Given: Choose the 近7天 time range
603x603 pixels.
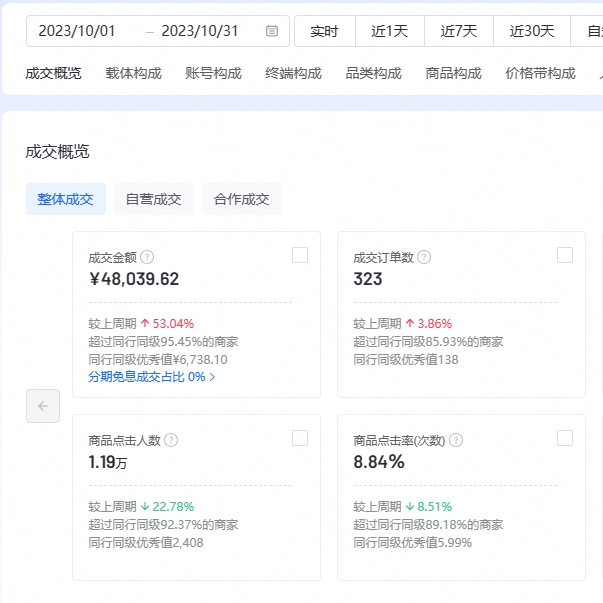Looking at the screenshot, I should coord(459,31).
